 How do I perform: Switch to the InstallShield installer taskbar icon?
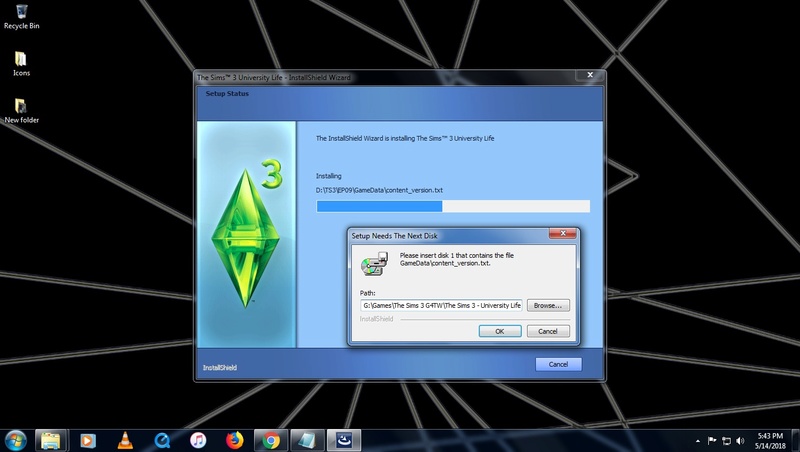[344, 440]
